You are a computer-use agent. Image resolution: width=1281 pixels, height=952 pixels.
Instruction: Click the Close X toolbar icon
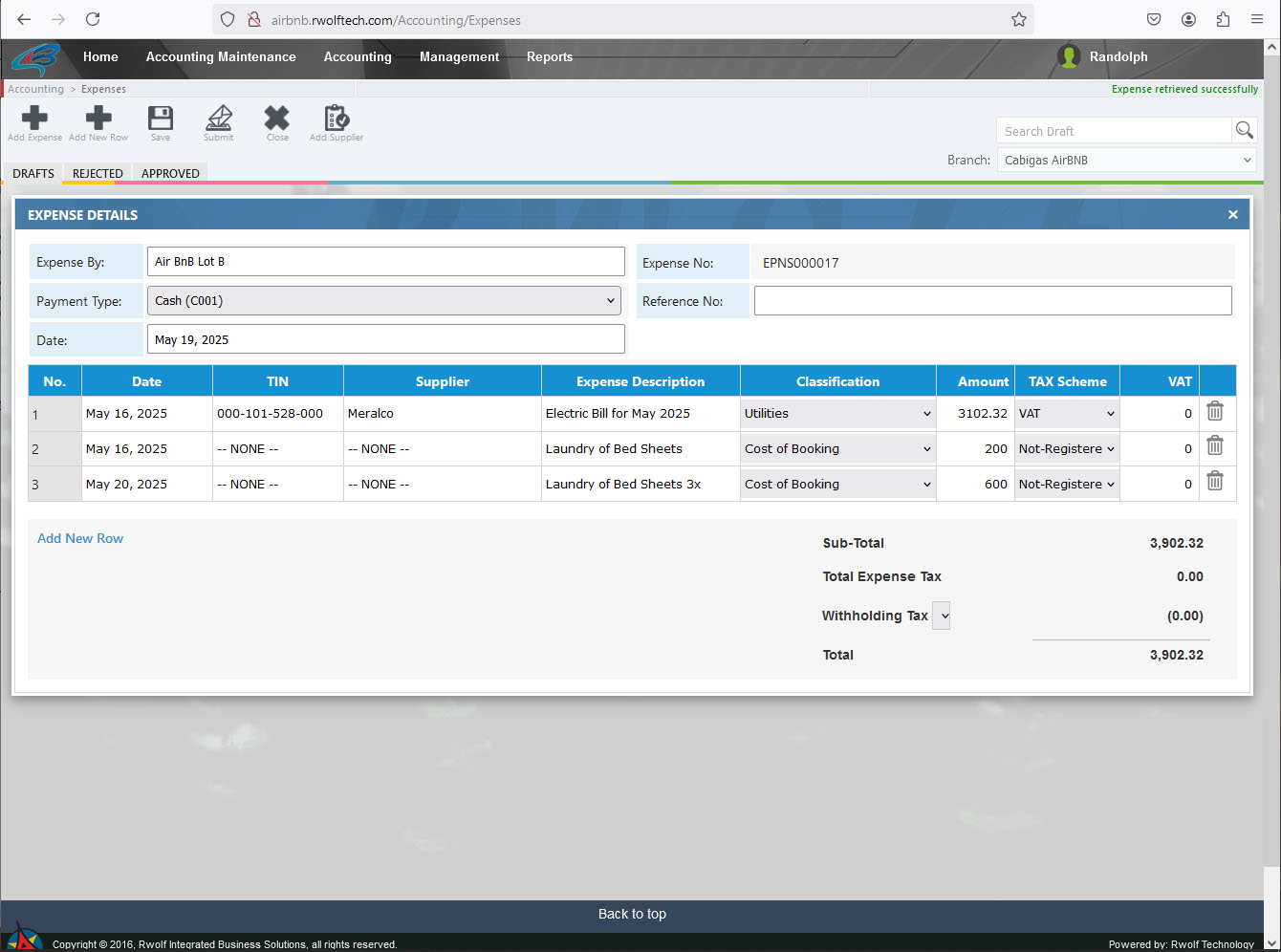(277, 119)
